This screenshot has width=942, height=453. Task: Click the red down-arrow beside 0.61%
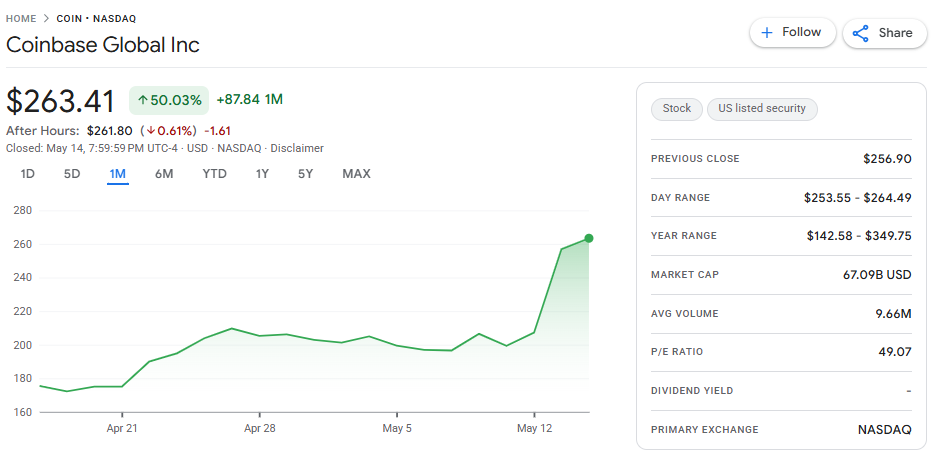click(151, 131)
